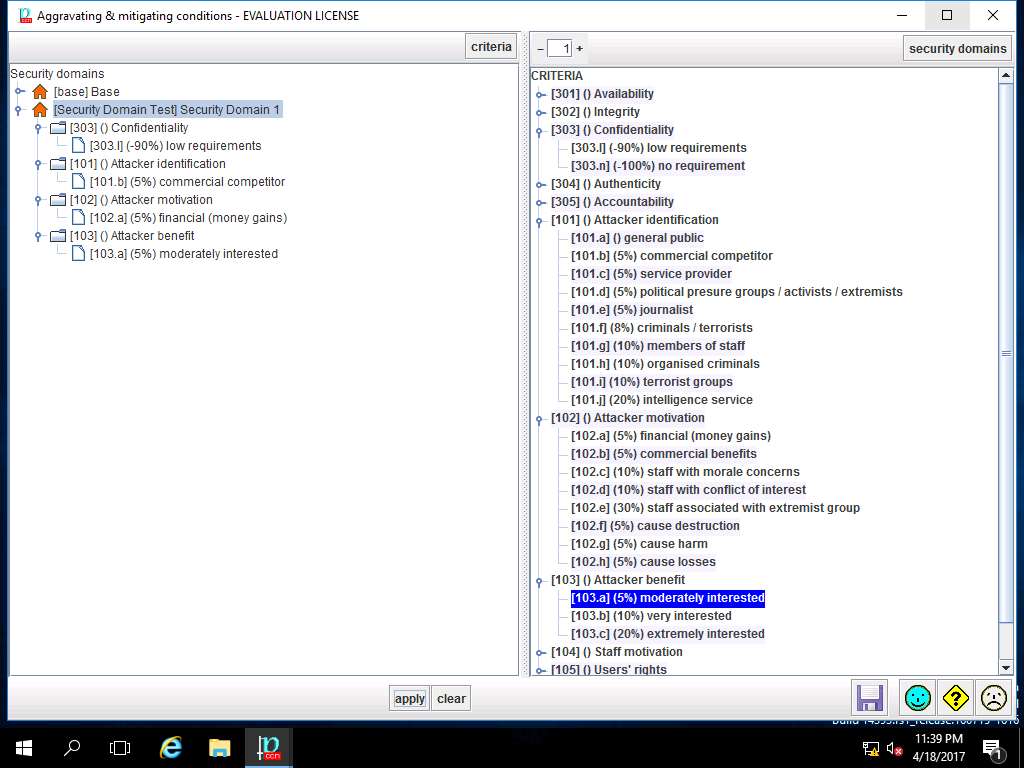Open taskbar search magnifier
Image resolution: width=1024 pixels, height=768 pixels.
(72, 748)
